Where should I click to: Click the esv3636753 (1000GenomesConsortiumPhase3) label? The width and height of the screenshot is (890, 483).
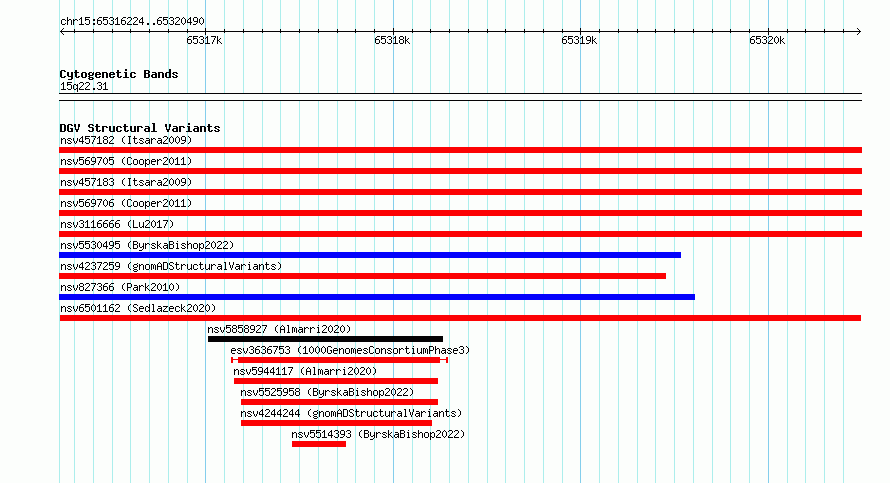[350, 350]
